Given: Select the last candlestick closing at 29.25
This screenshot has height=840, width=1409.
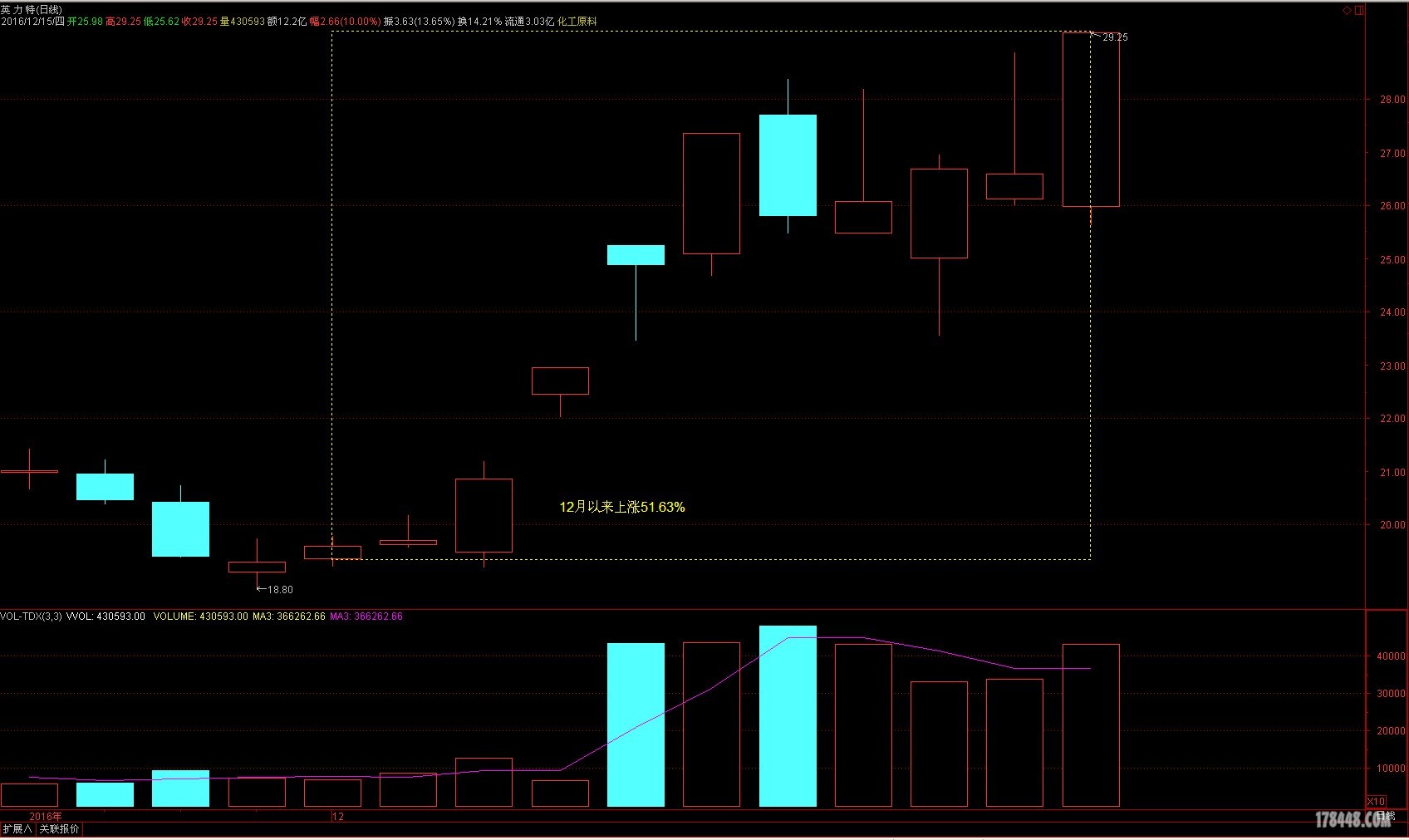Looking at the screenshot, I should (1091, 120).
